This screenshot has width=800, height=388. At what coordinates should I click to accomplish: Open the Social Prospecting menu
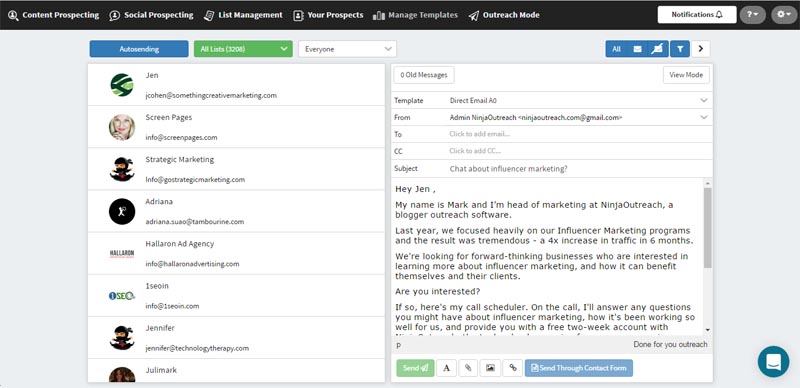(151, 15)
